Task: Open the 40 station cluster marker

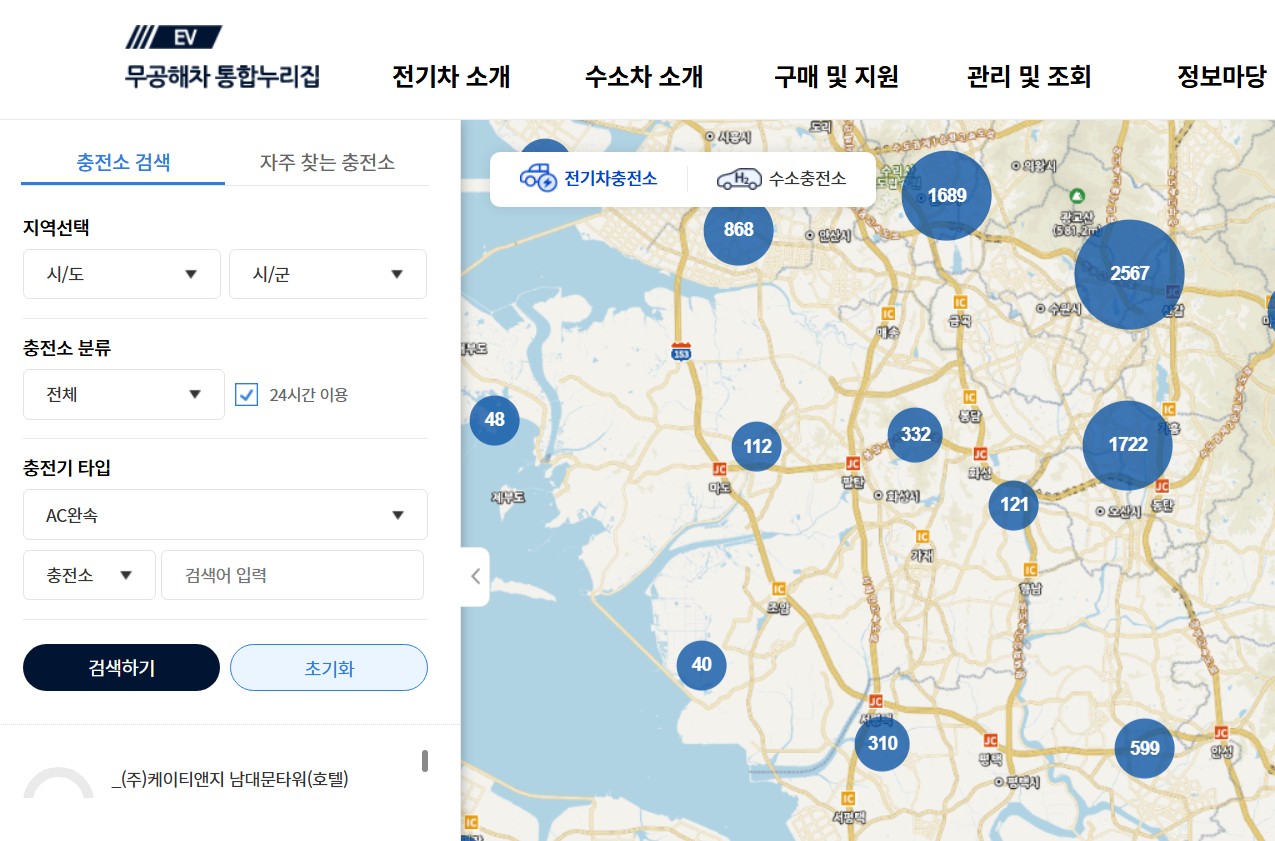Action: tap(701, 664)
